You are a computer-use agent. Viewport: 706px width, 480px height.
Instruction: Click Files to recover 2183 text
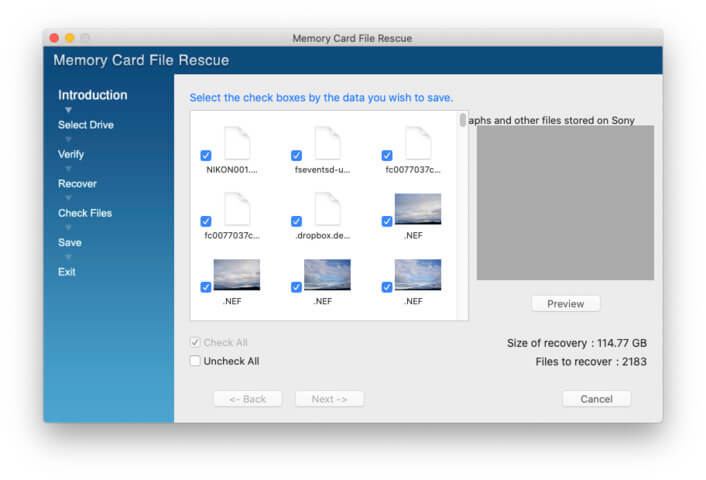[x=591, y=362]
